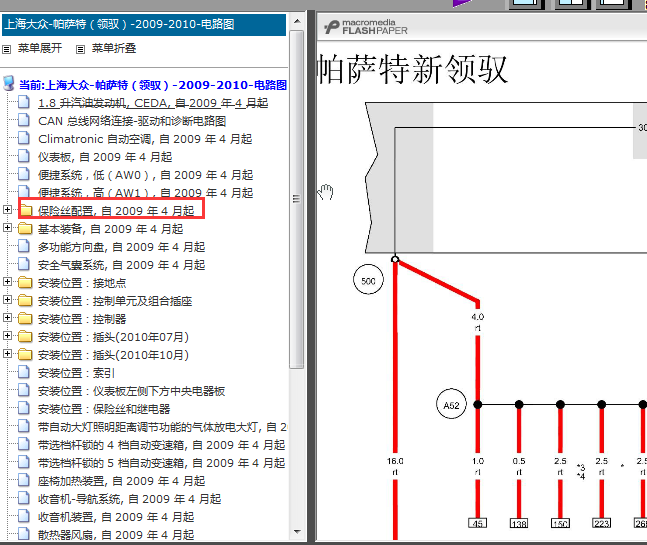Image resolution: width=647 pixels, height=545 pixels.
Task: Expand 安装位置：控制单元及组合插座 plus sign
Action: (7, 300)
